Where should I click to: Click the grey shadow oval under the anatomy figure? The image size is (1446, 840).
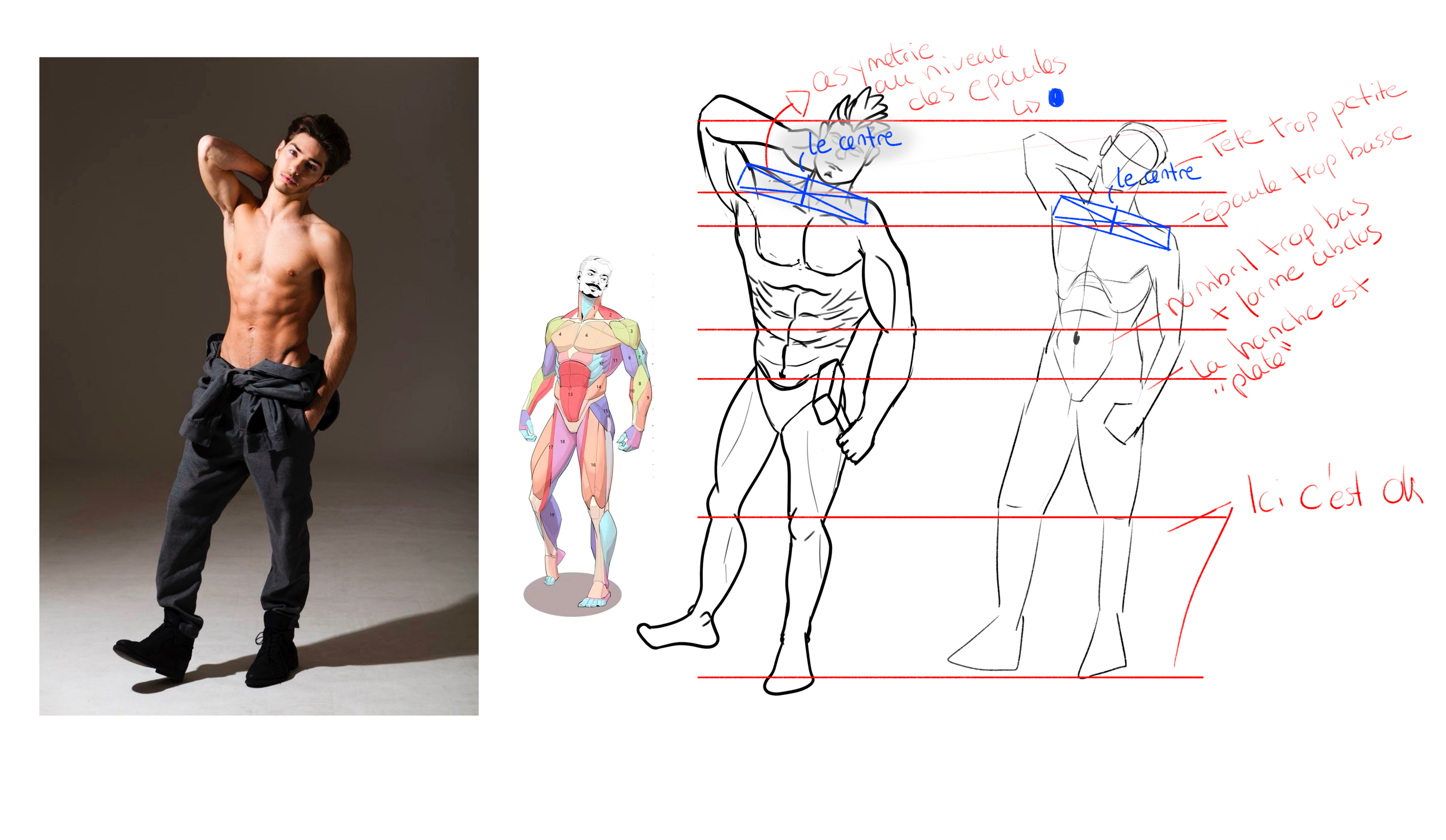coord(571,597)
